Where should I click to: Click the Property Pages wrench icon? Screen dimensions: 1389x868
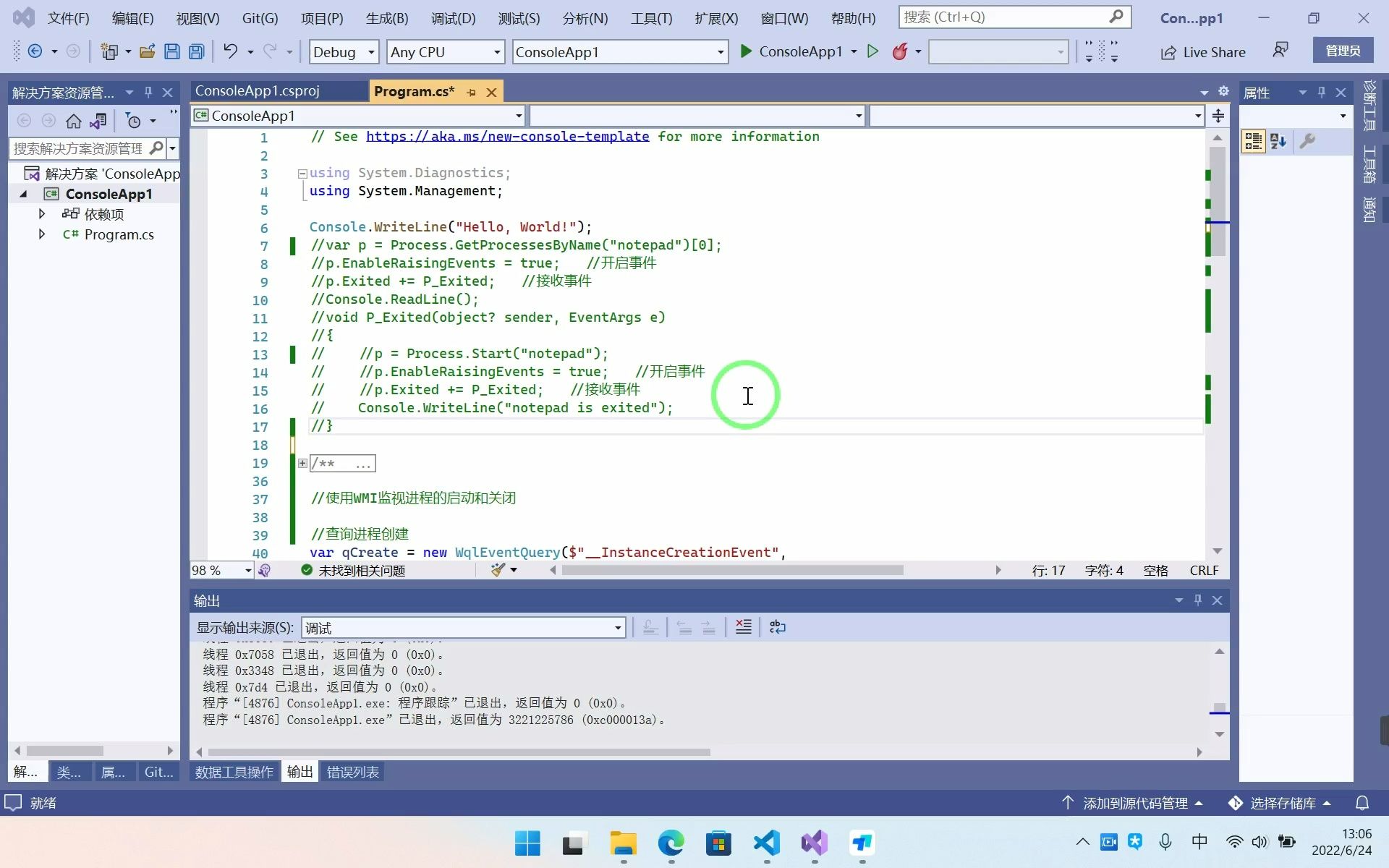(x=1307, y=141)
